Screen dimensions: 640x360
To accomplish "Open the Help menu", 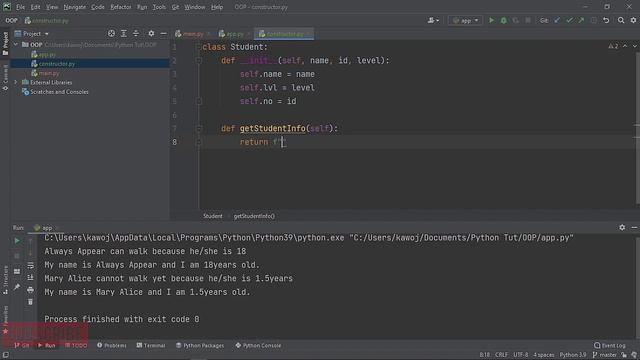I will (217, 7).
